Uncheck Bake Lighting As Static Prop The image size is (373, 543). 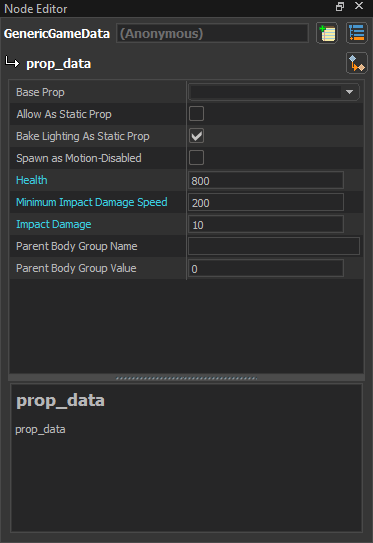pos(196,136)
